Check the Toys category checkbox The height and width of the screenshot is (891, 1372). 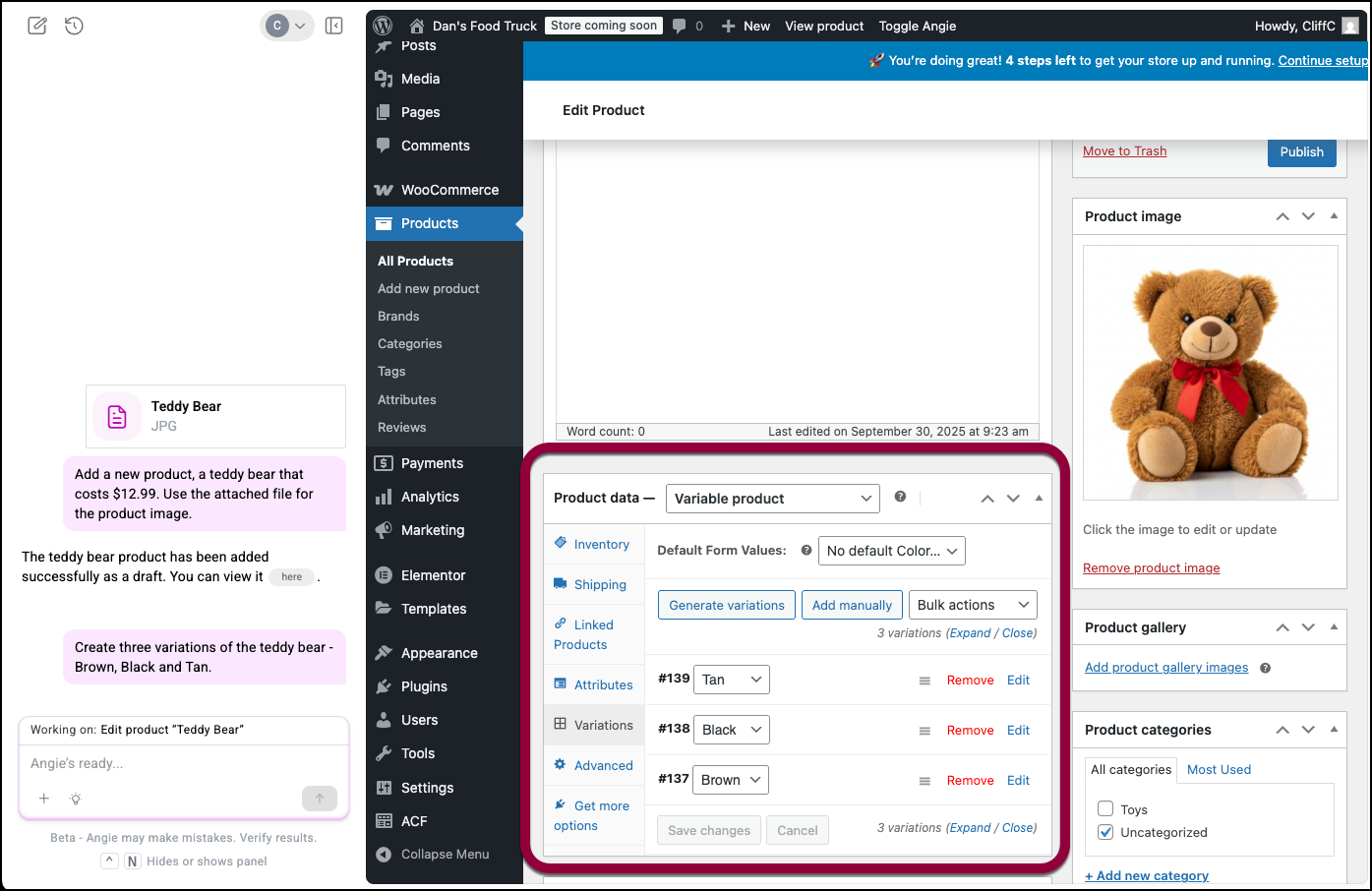pos(1105,808)
